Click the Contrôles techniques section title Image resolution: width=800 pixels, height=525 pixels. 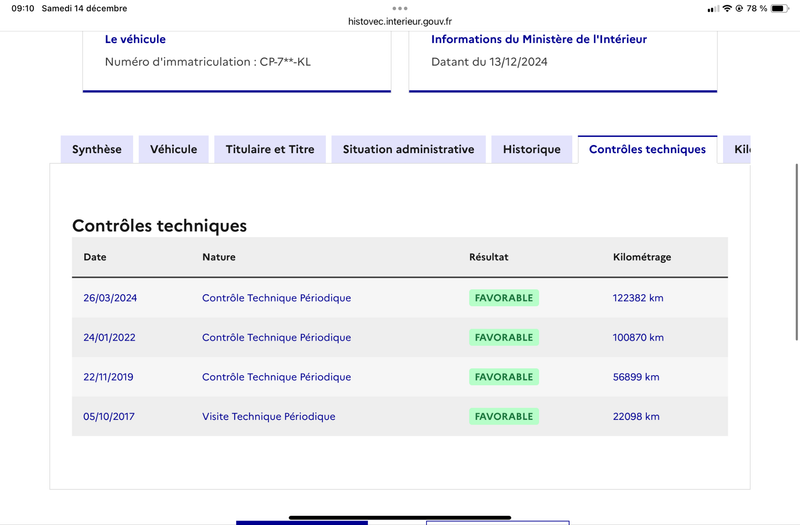pyautogui.click(x=159, y=226)
